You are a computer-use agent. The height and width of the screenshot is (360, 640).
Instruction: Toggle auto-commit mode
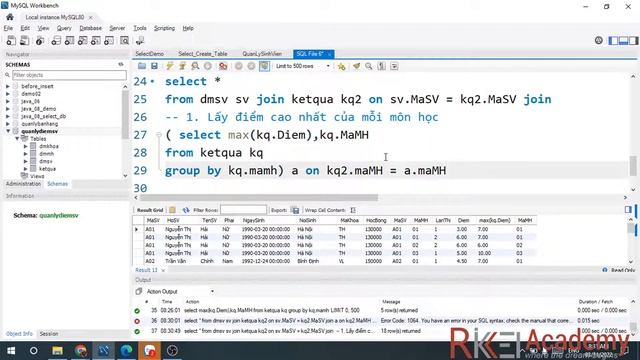tap(264, 66)
